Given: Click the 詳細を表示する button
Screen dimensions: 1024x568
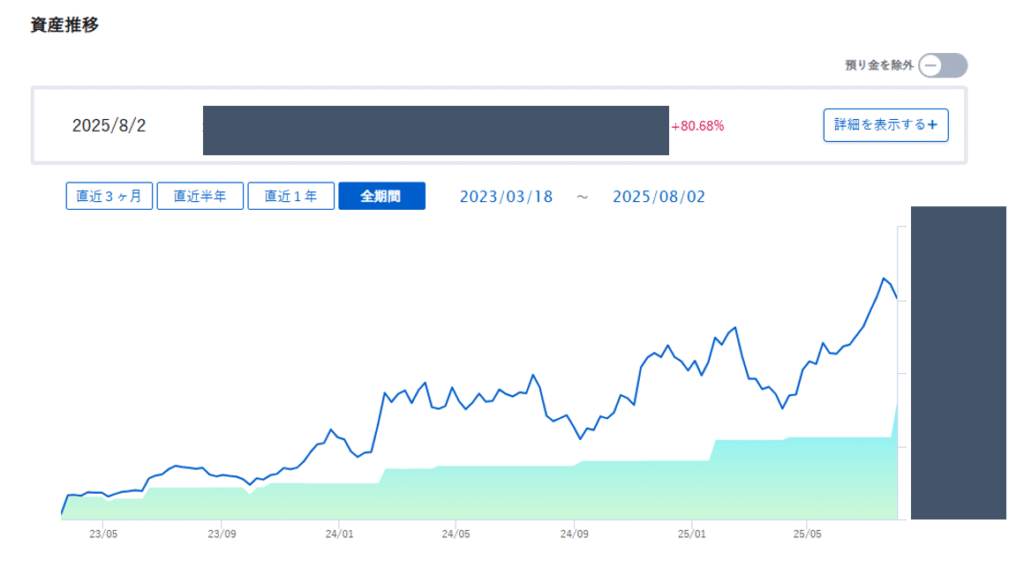Looking at the screenshot, I should (x=886, y=125).
